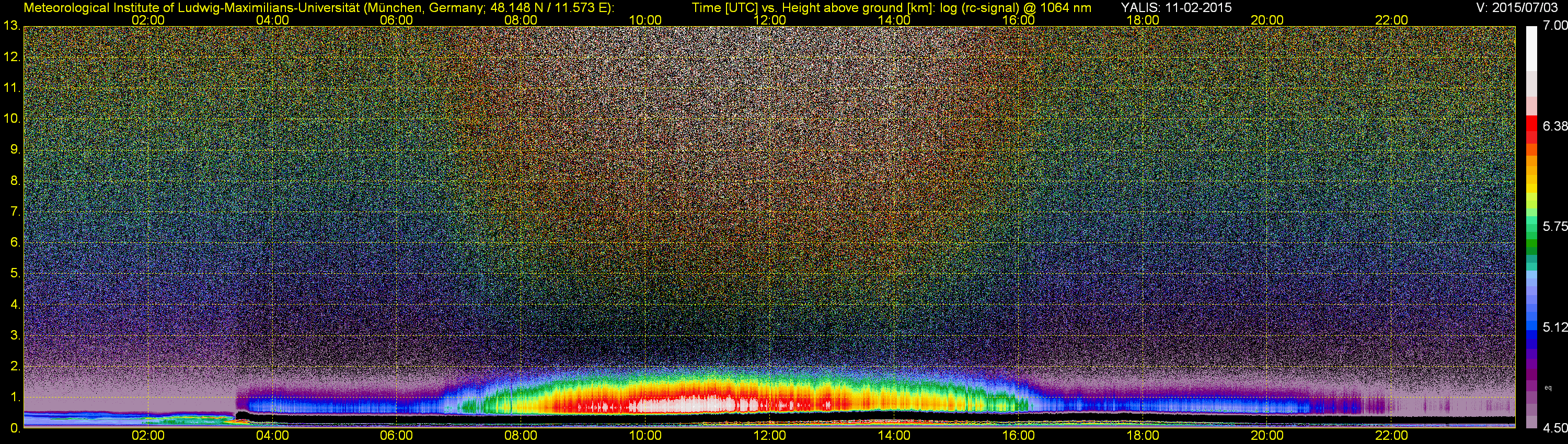
Task: Select the 04:00 tick on bottom time axis
Action: pos(272,436)
